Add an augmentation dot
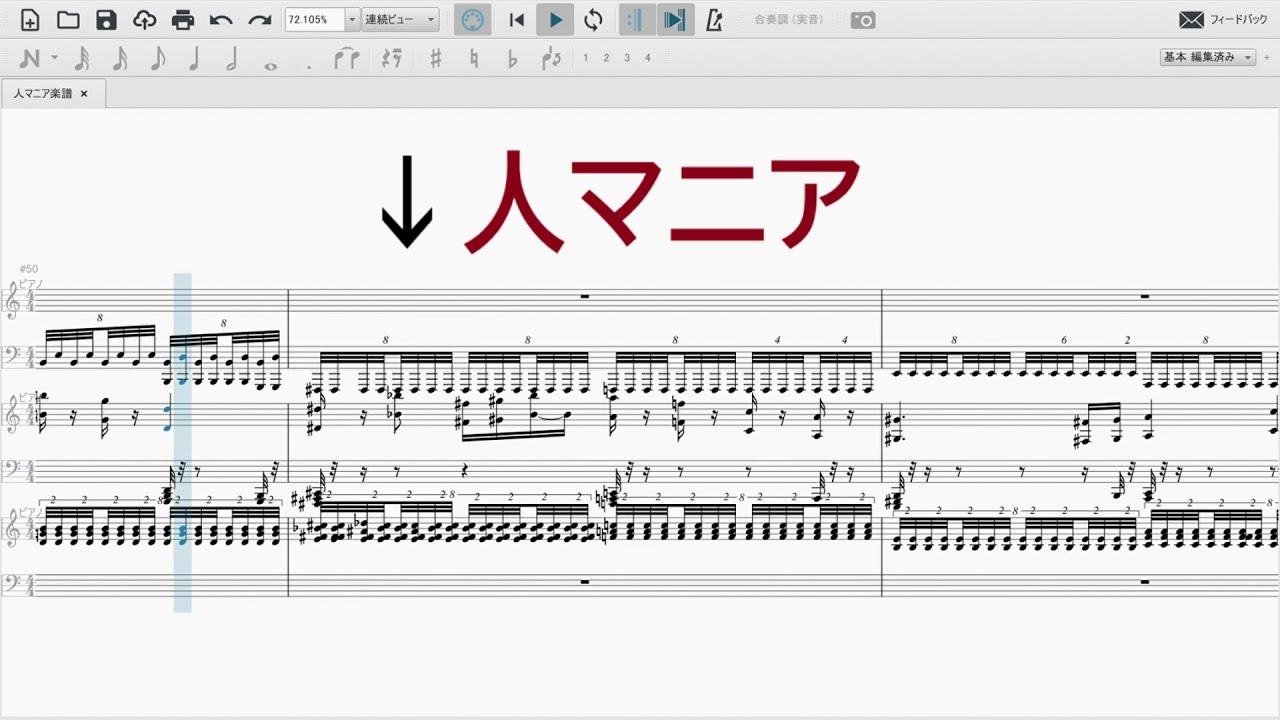The width and height of the screenshot is (1280, 720). coord(309,67)
